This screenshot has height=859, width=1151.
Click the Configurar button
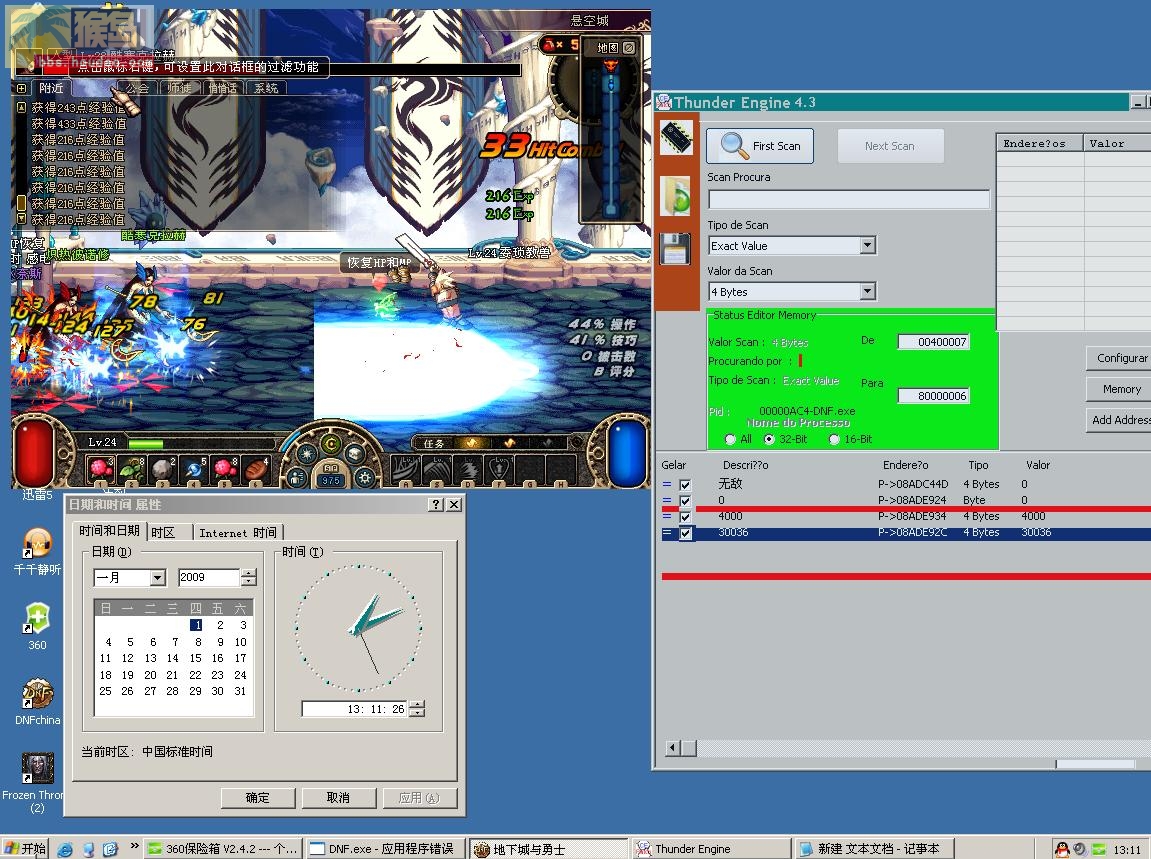[1119, 358]
